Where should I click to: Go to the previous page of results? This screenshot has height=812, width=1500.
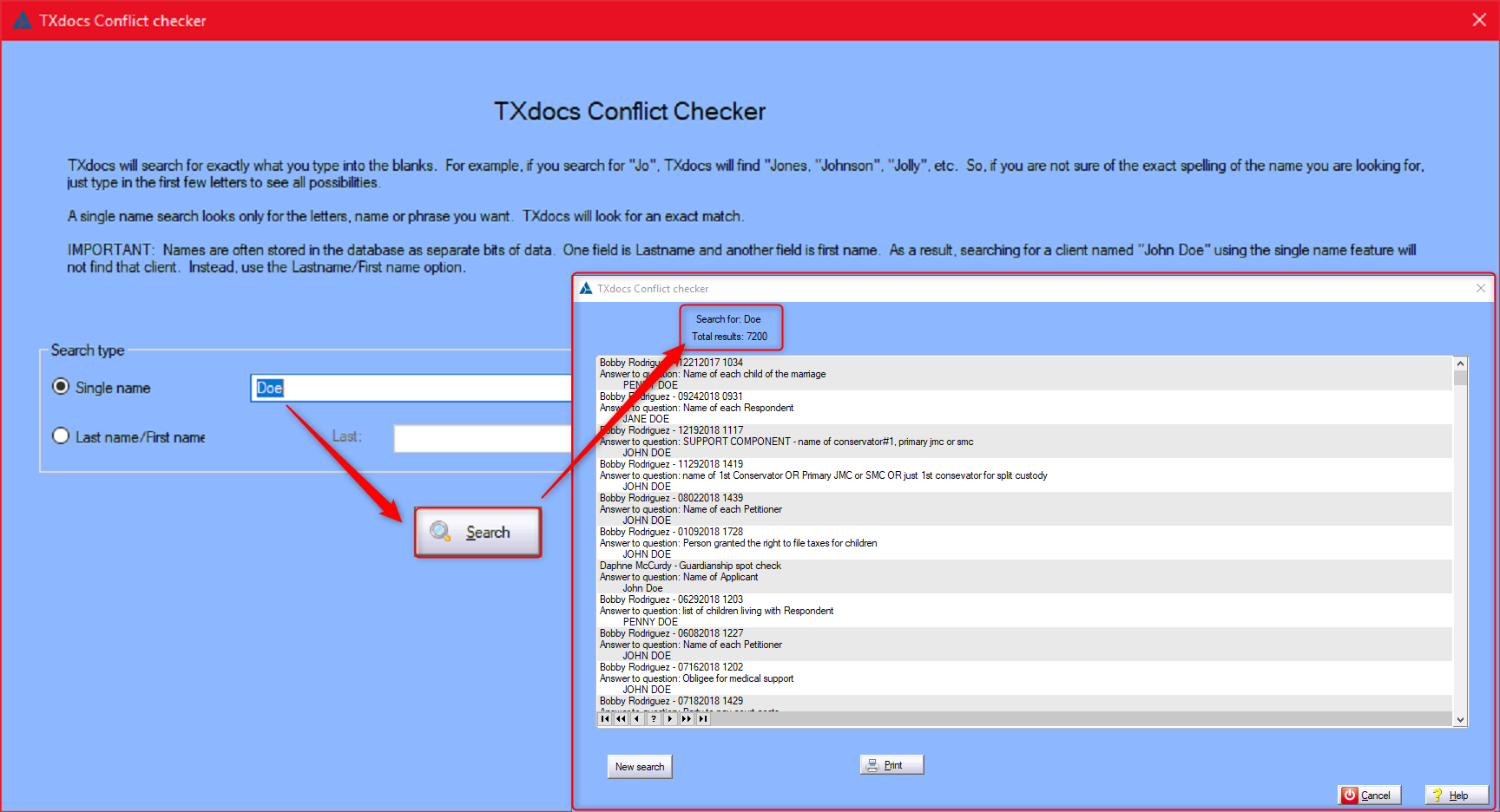pos(637,719)
